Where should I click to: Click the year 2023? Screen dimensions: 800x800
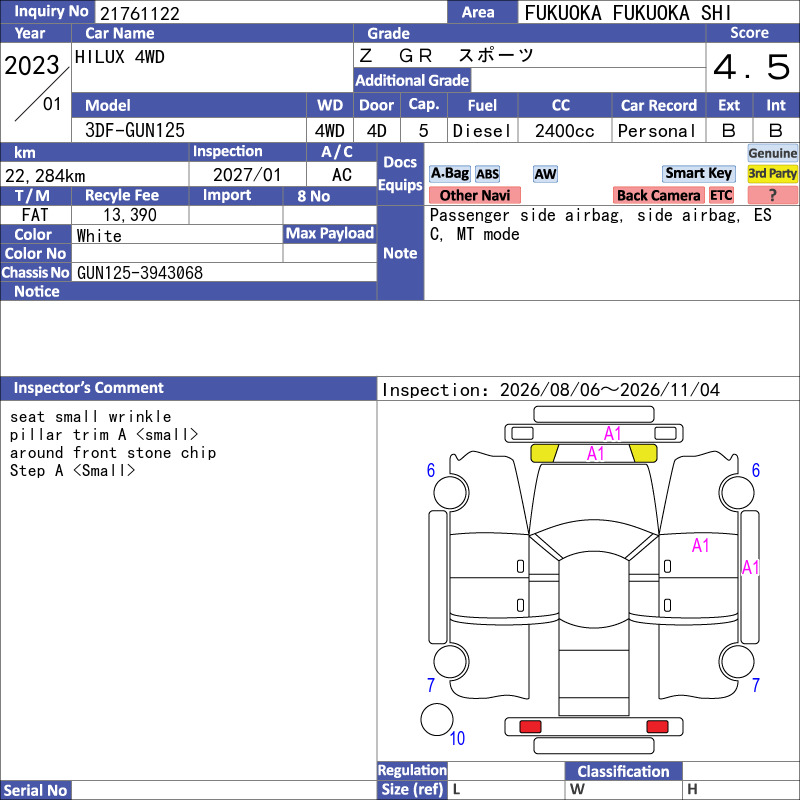click(32, 65)
